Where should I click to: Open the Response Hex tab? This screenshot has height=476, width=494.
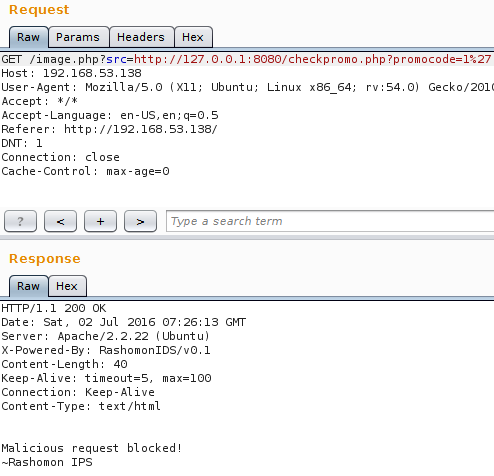[x=67, y=286]
